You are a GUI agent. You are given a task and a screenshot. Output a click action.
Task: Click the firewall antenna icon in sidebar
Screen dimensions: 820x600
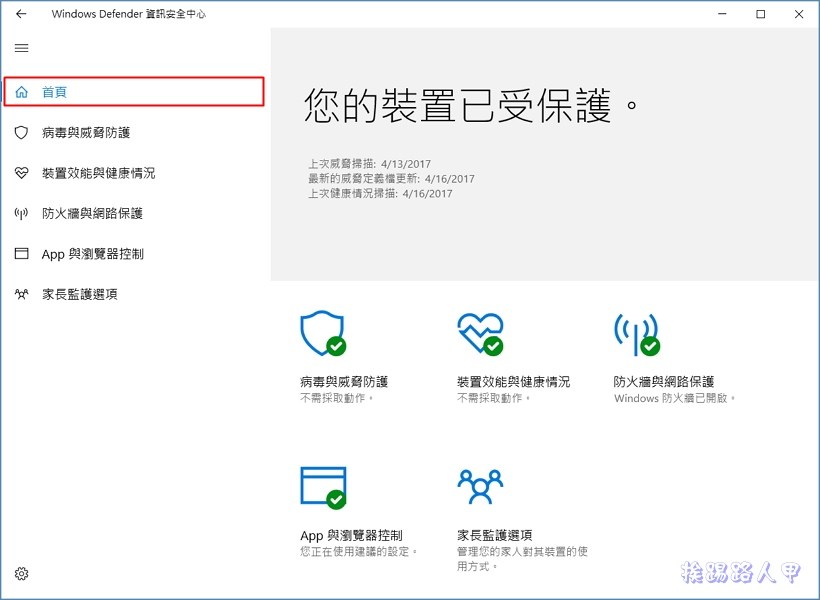point(21,213)
